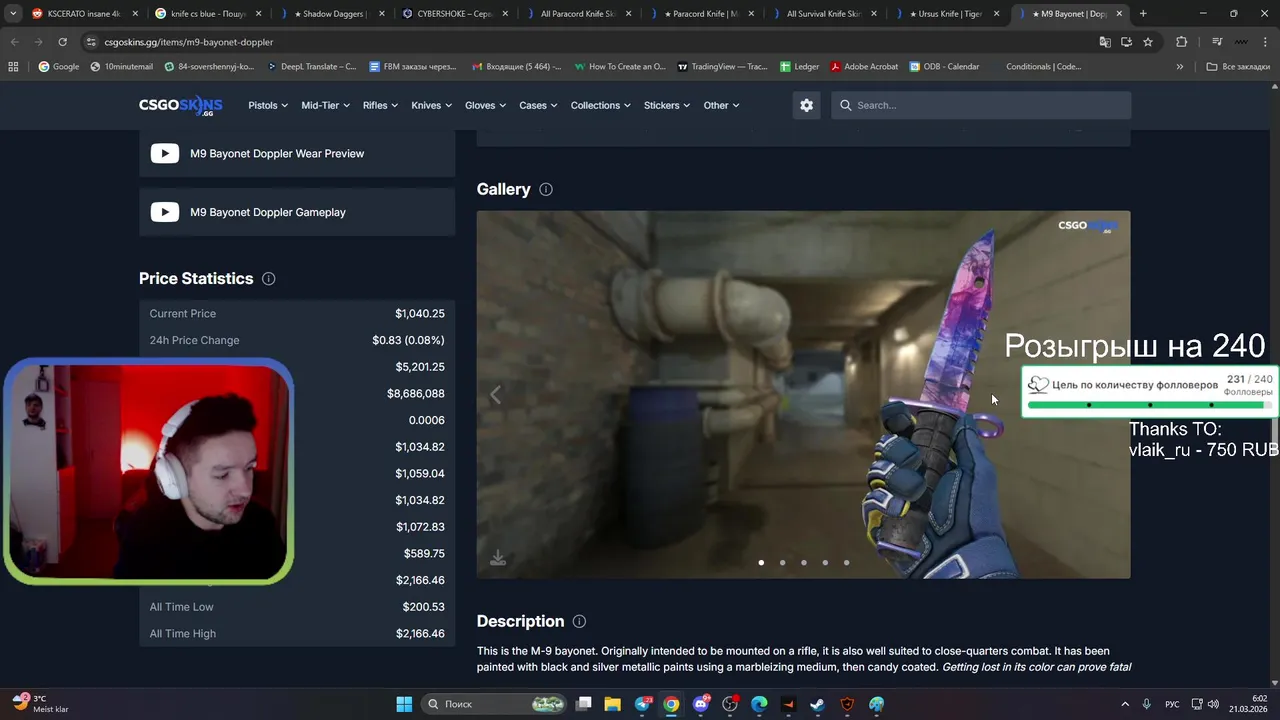Expand the Other menu

[721, 105]
